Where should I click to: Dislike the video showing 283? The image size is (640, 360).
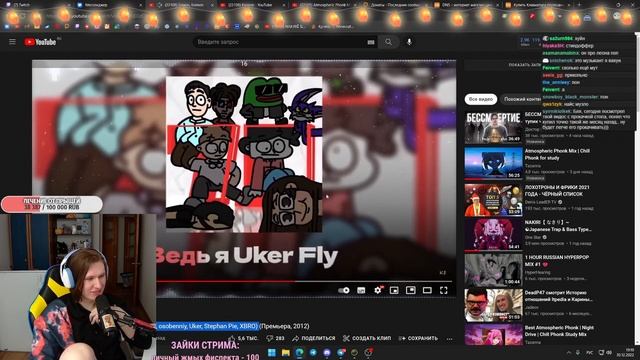pos(276,338)
